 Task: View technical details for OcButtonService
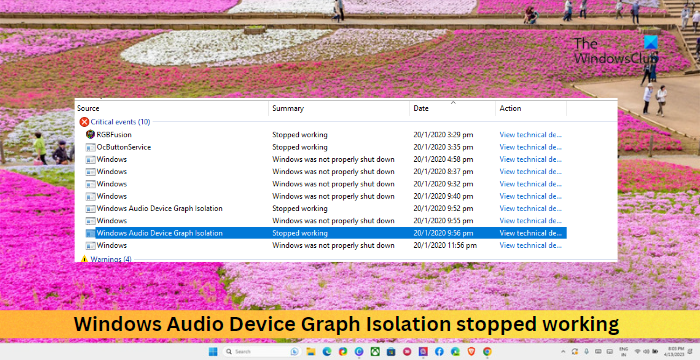click(530, 147)
